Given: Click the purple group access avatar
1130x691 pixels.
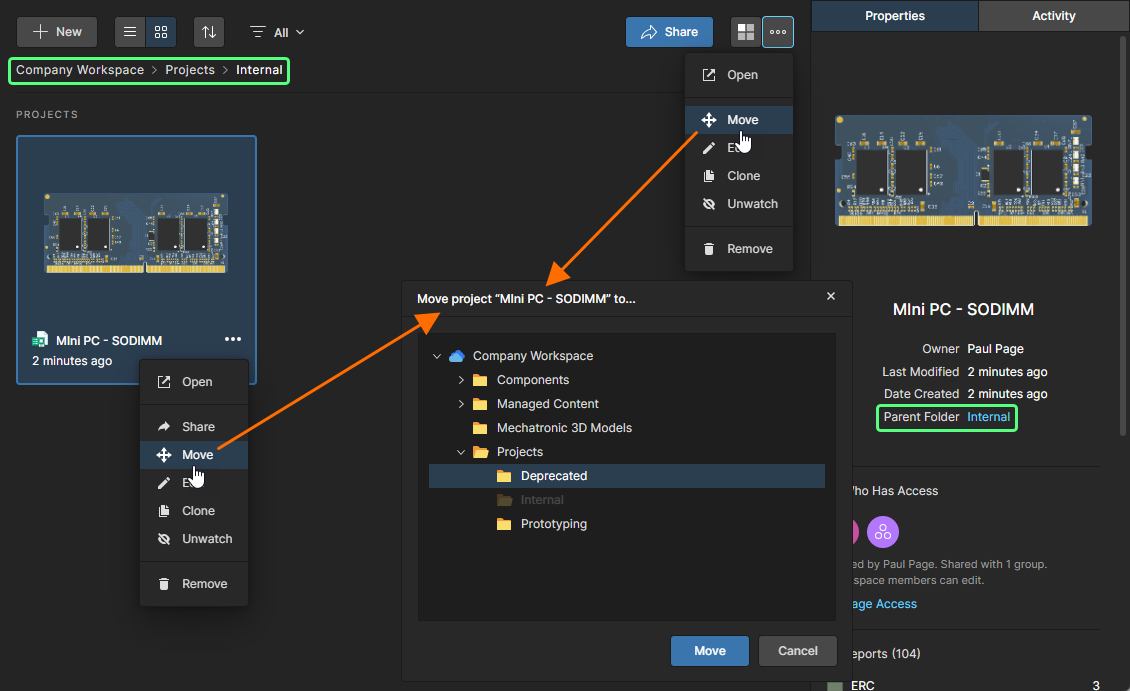Looking at the screenshot, I should [x=884, y=531].
